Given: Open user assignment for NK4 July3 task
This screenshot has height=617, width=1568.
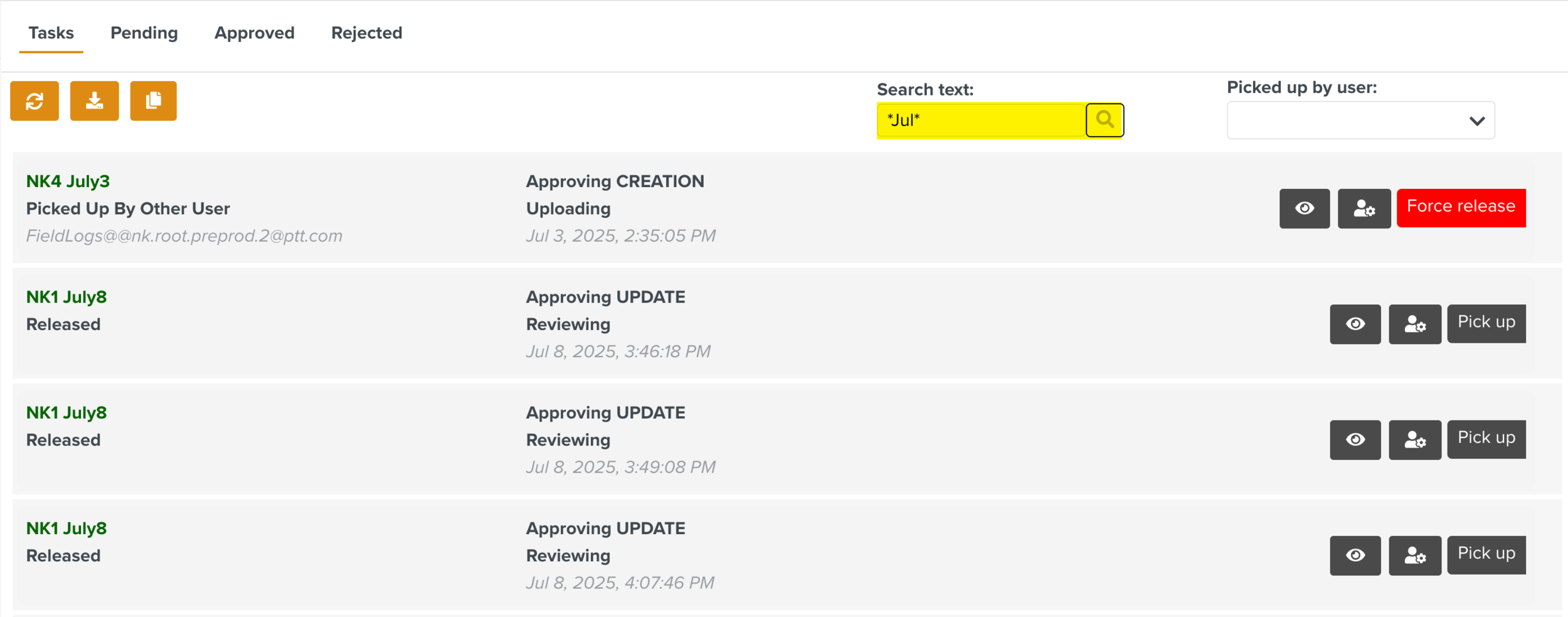Looking at the screenshot, I should pyautogui.click(x=1364, y=208).
